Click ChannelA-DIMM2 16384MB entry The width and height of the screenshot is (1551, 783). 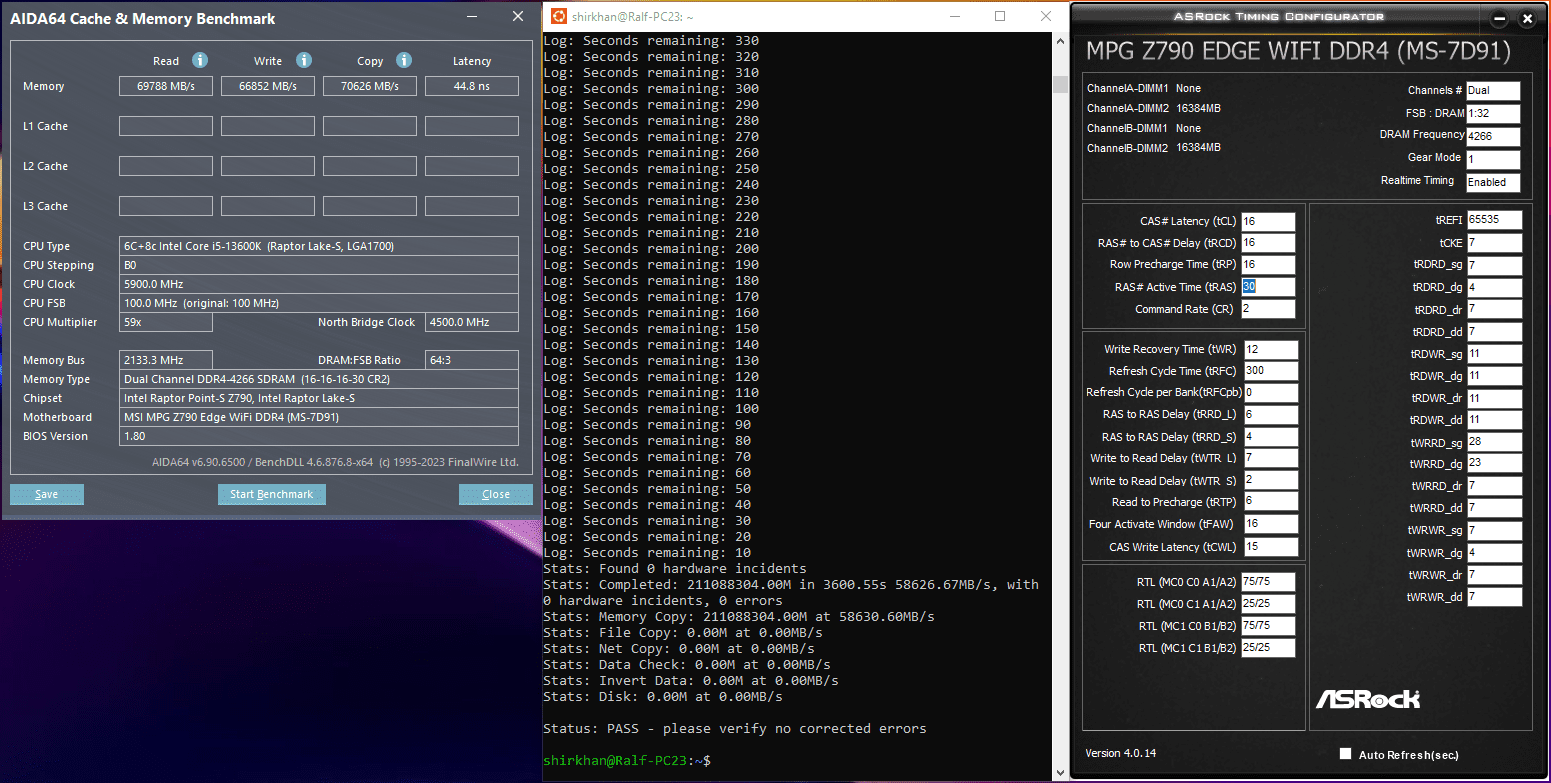[1154, 108]
